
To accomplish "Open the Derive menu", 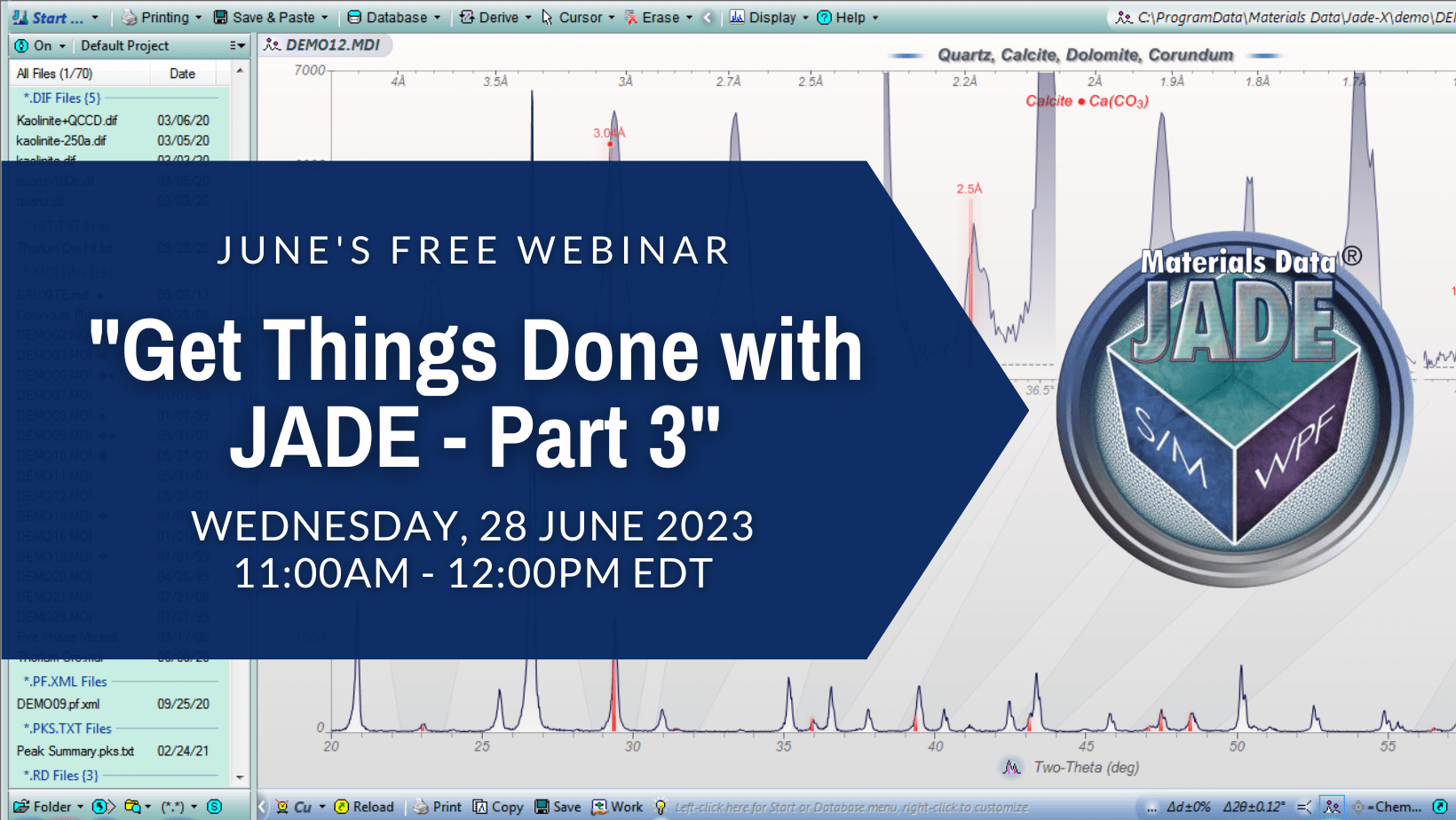I will [495, 18].
